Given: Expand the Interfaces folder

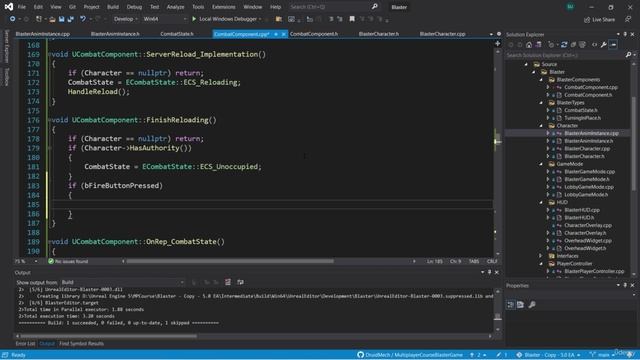Looking at the screenshot, I should click(541, 256).
